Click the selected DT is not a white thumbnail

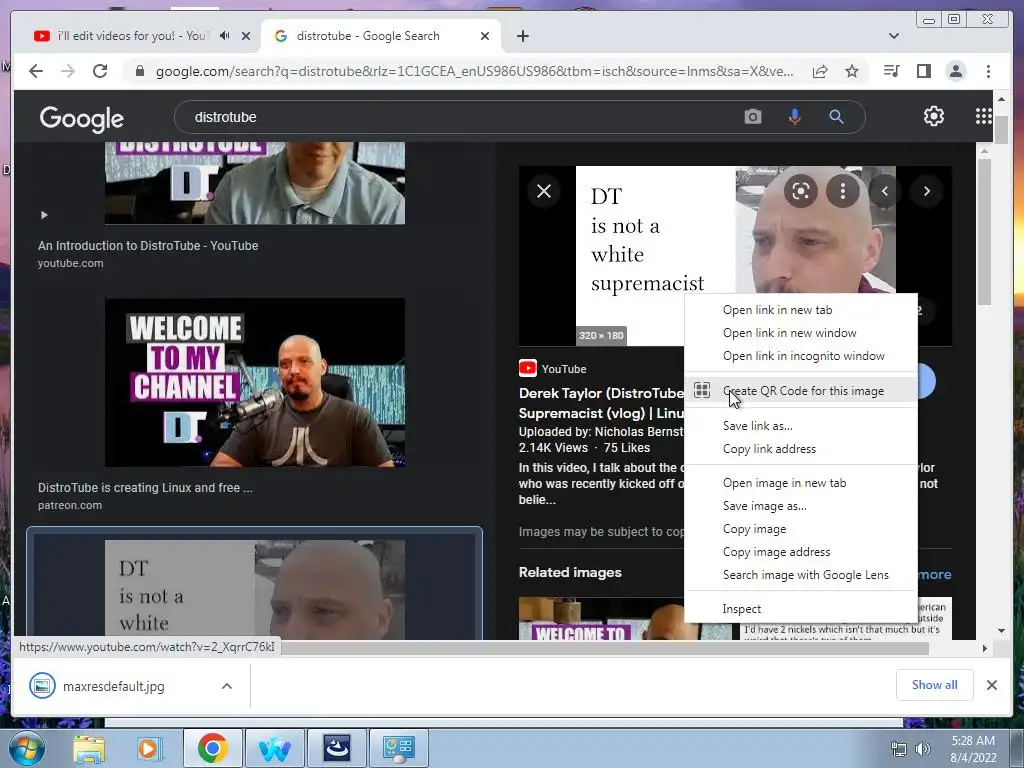point(255,590)
